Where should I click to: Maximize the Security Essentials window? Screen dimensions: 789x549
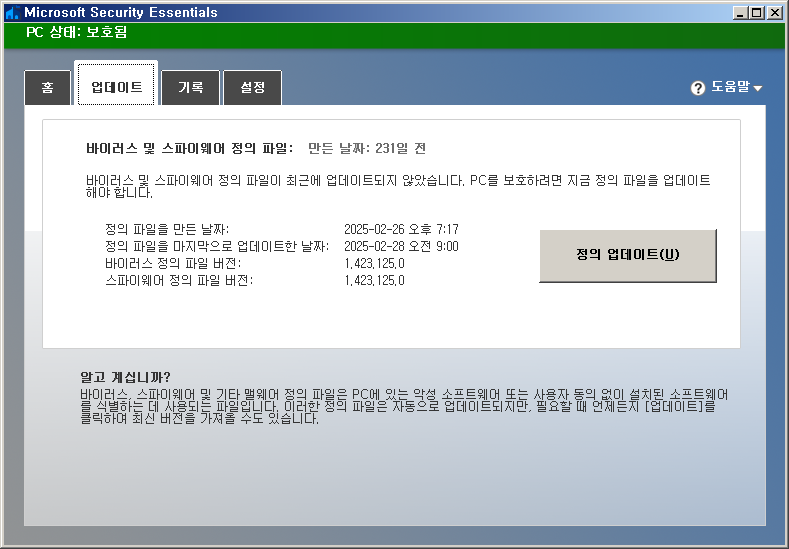pyautogui.click(x=756, y=13)
